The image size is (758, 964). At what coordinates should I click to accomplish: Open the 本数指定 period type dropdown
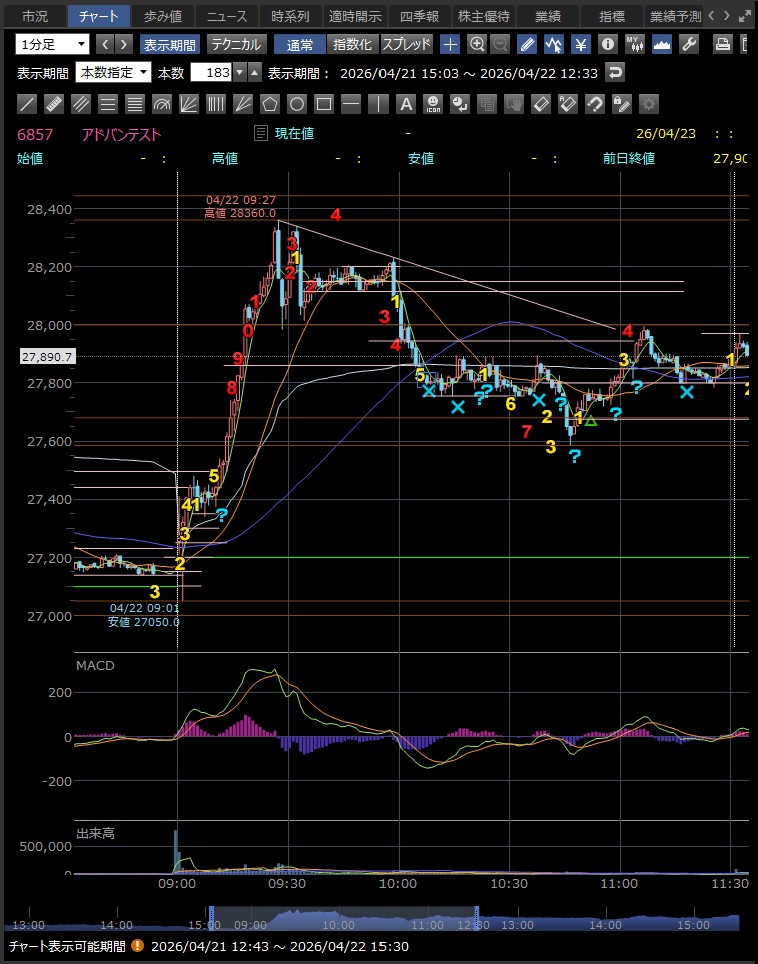pos(114,72)
